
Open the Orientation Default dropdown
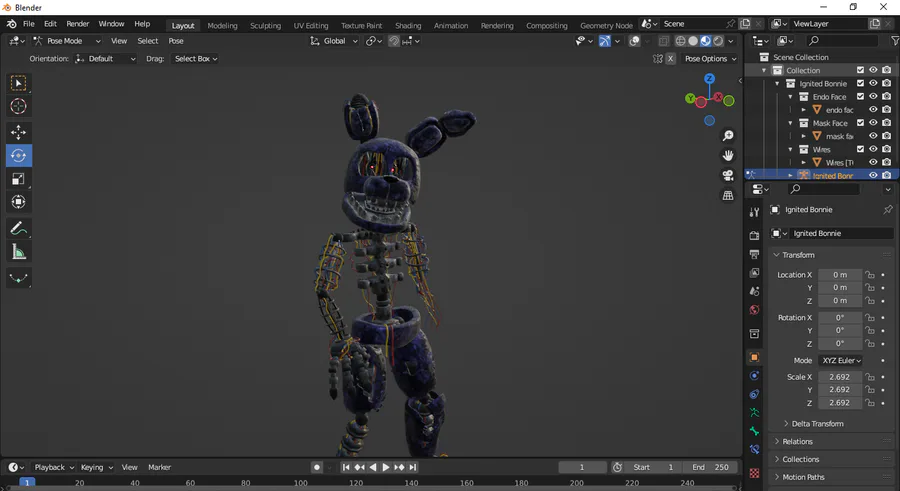click(106, 59)
